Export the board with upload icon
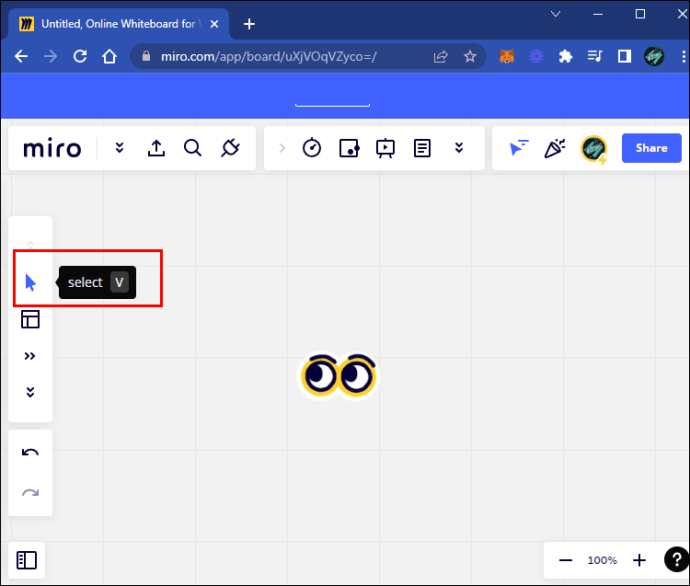Screen dimensions: 690x586 156,148
